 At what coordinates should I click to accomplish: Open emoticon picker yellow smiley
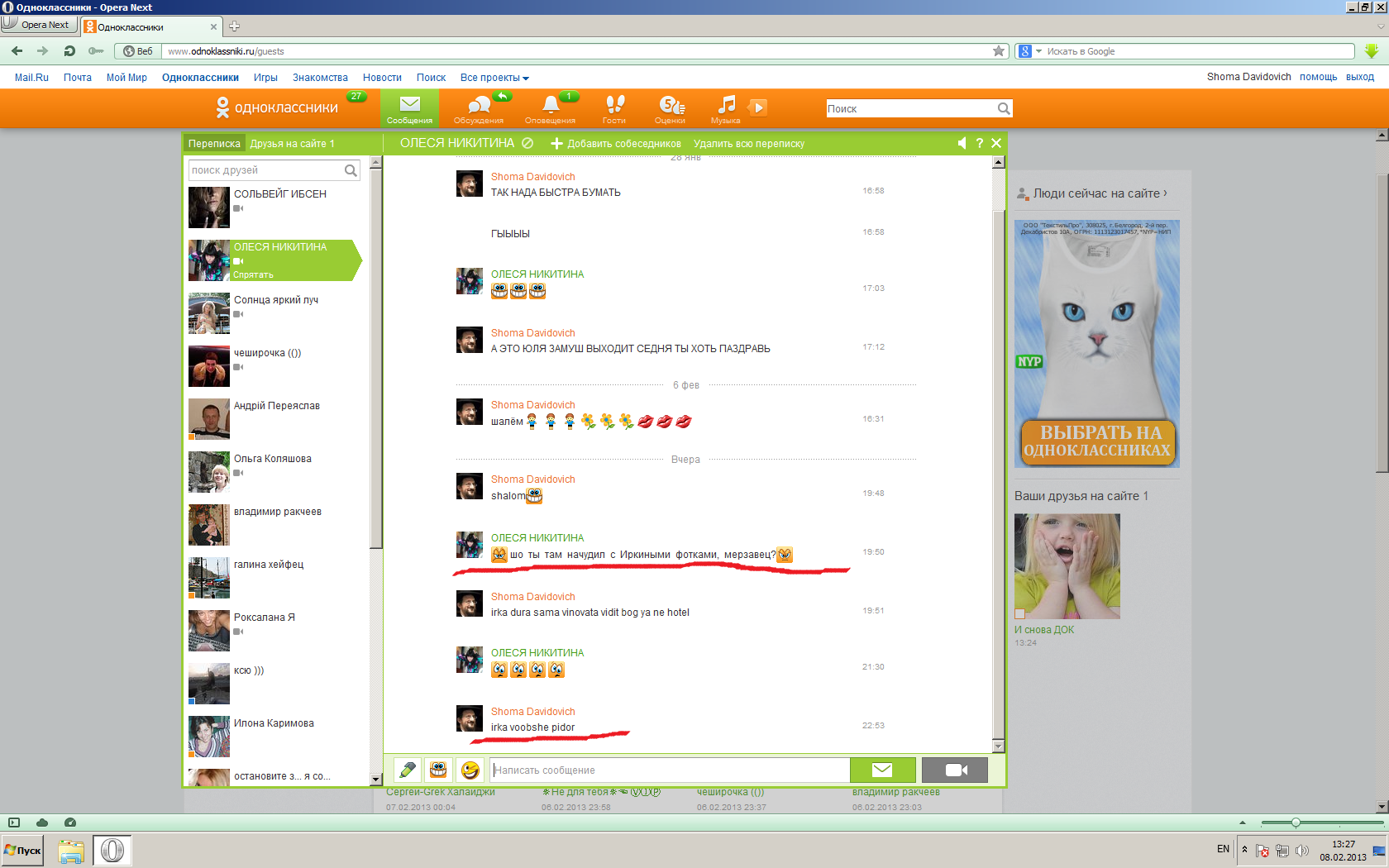click(x=470, y=770)
